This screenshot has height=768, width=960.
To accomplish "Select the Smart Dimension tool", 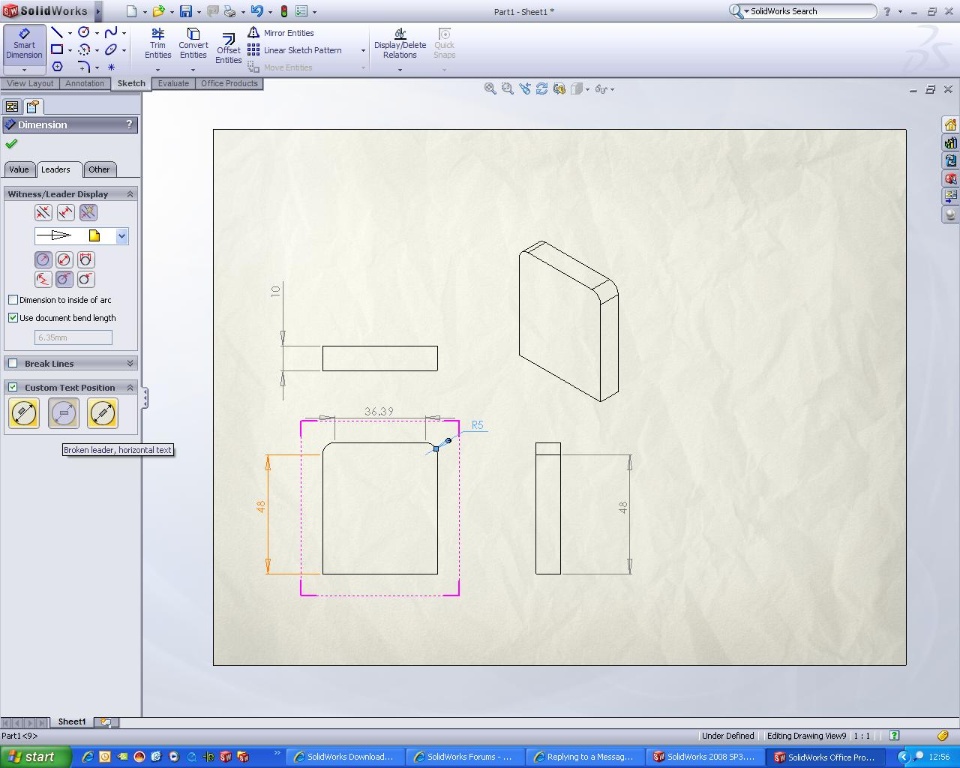I will point(24,43).
